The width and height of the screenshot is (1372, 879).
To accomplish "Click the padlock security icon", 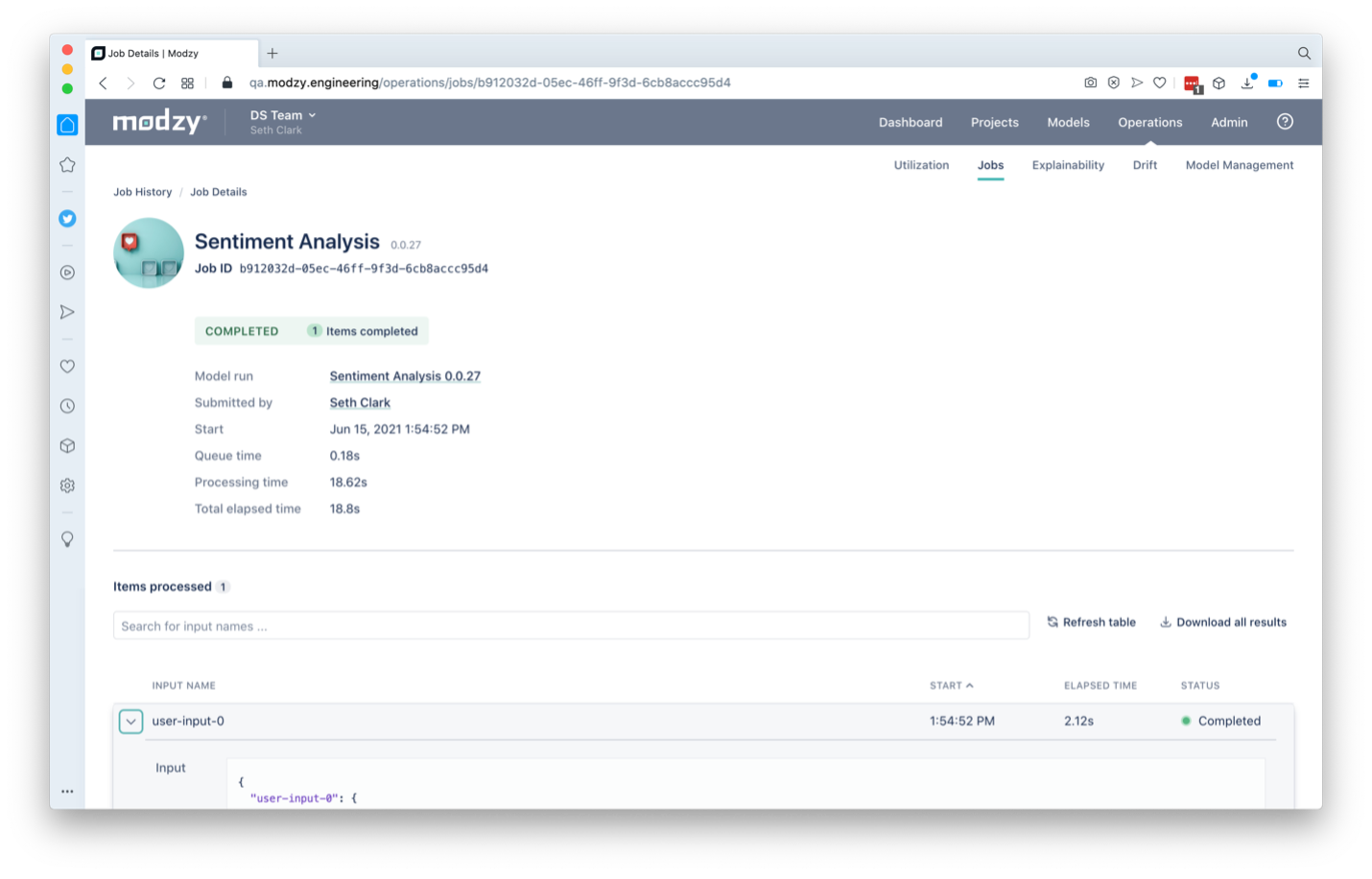I will pyautogui.click(x=227, y=83).
